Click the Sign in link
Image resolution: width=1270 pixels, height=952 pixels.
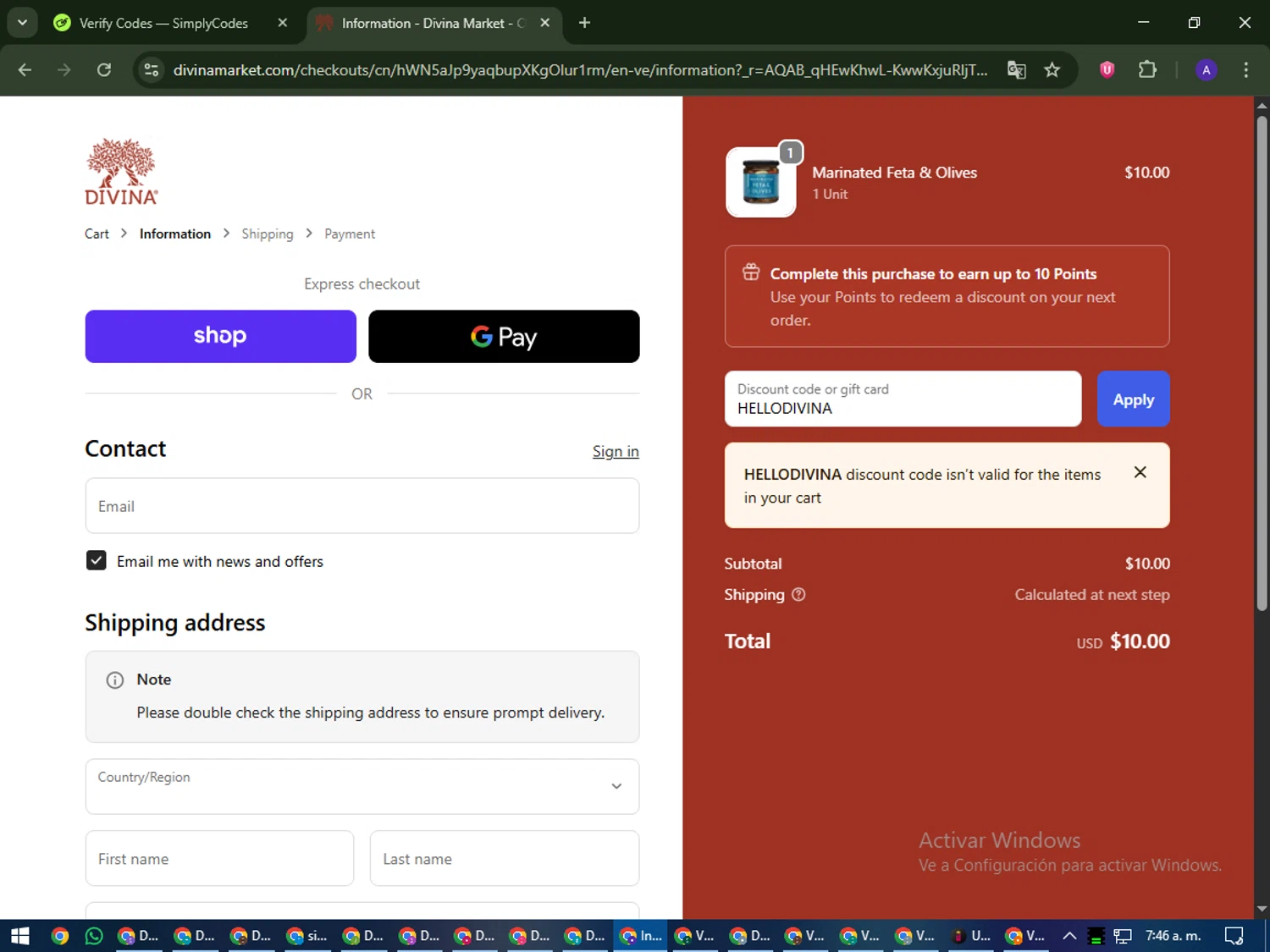tap(616, 451)
